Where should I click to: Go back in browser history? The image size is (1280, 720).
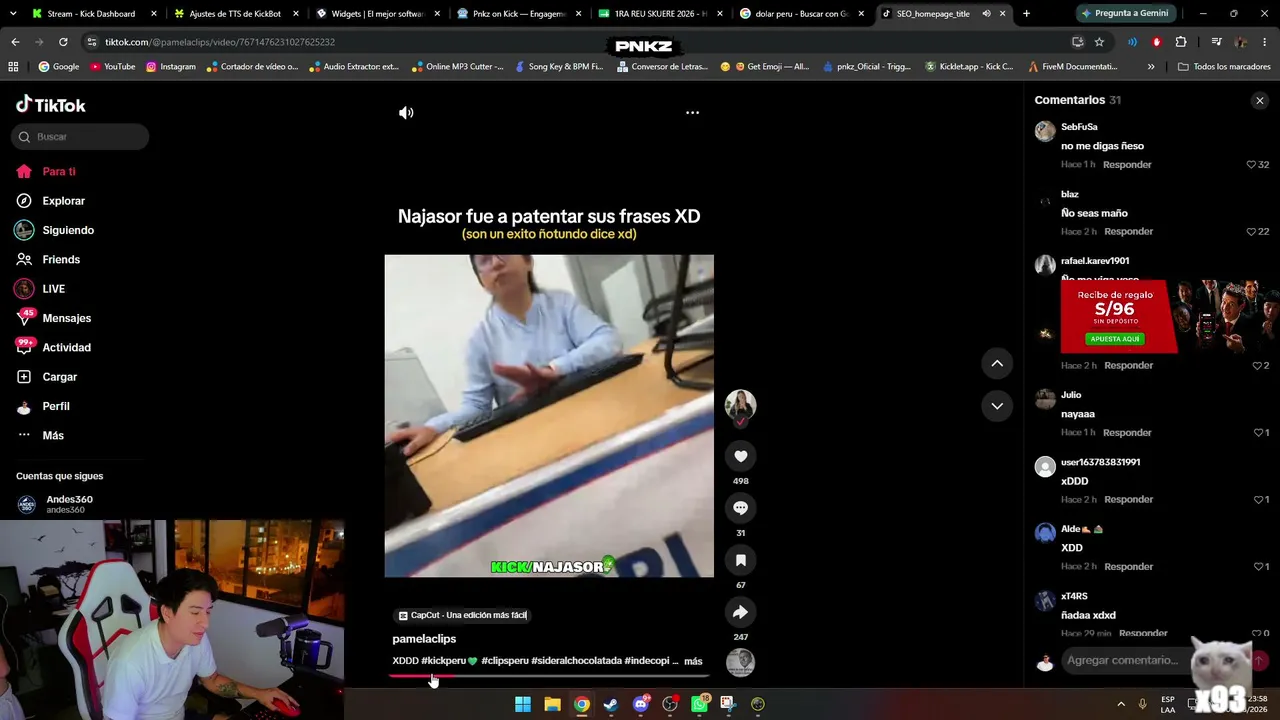tap(15, 42)
